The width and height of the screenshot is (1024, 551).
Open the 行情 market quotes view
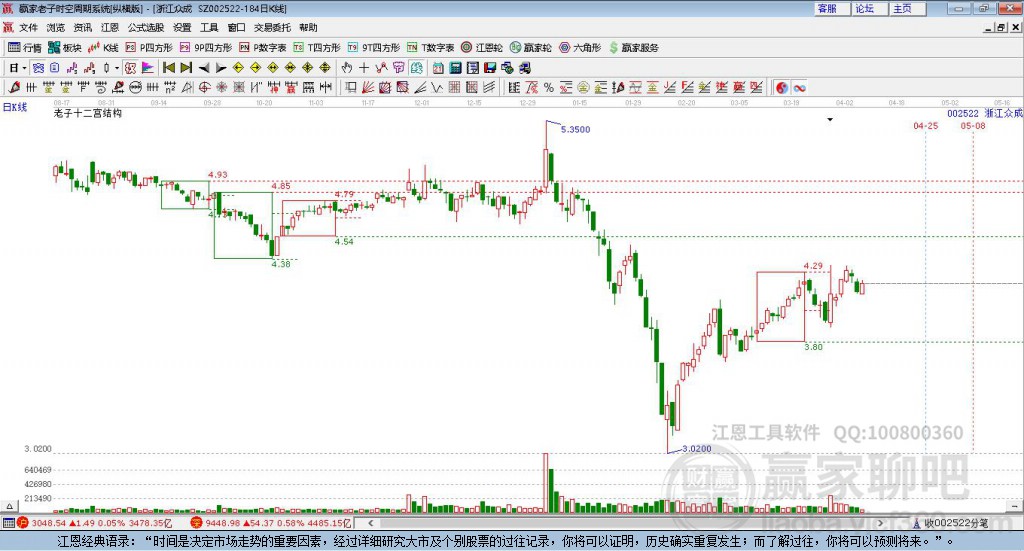coord(25,47)
